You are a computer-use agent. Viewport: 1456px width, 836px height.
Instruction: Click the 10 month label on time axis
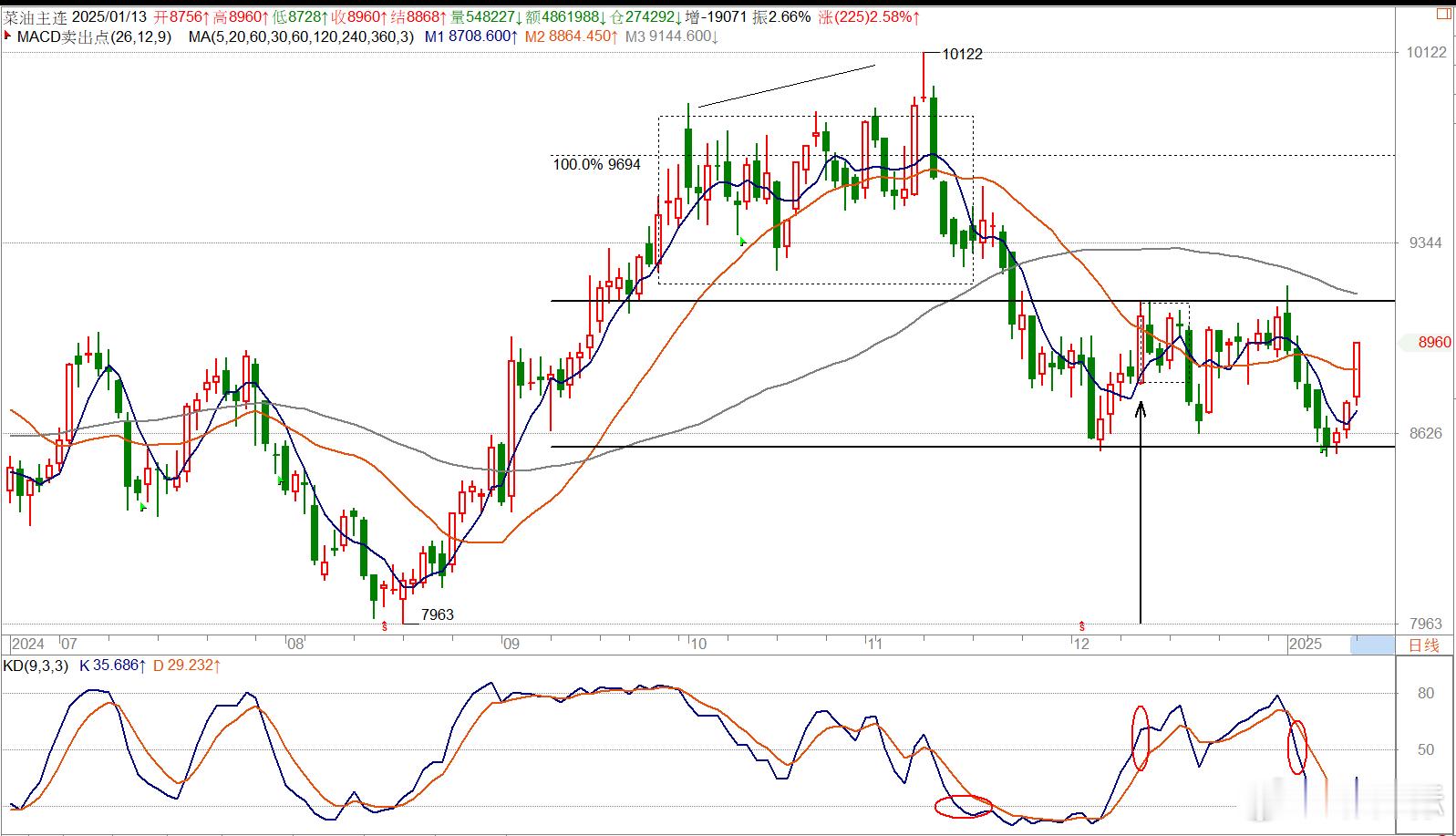(698, 645)
